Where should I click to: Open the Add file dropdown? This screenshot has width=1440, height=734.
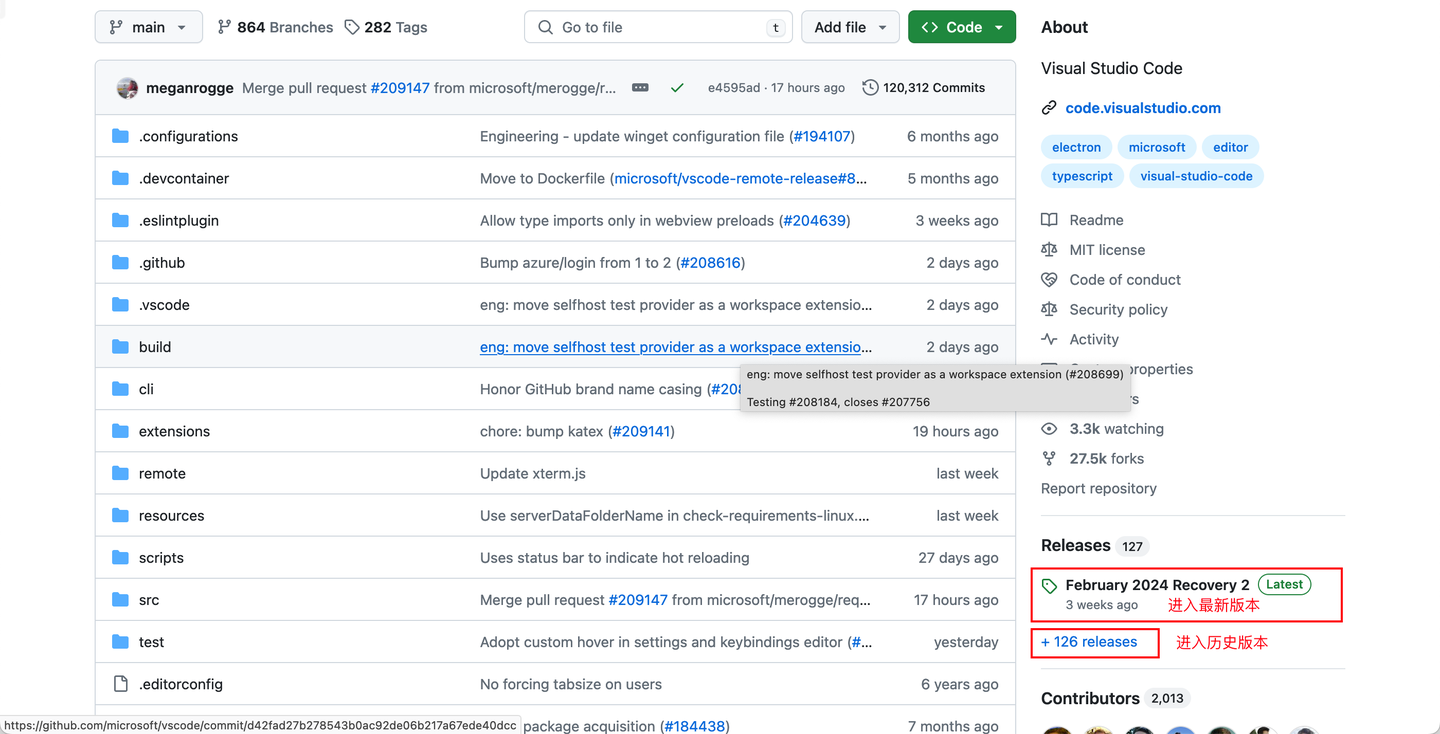click(x=850, y=27)
